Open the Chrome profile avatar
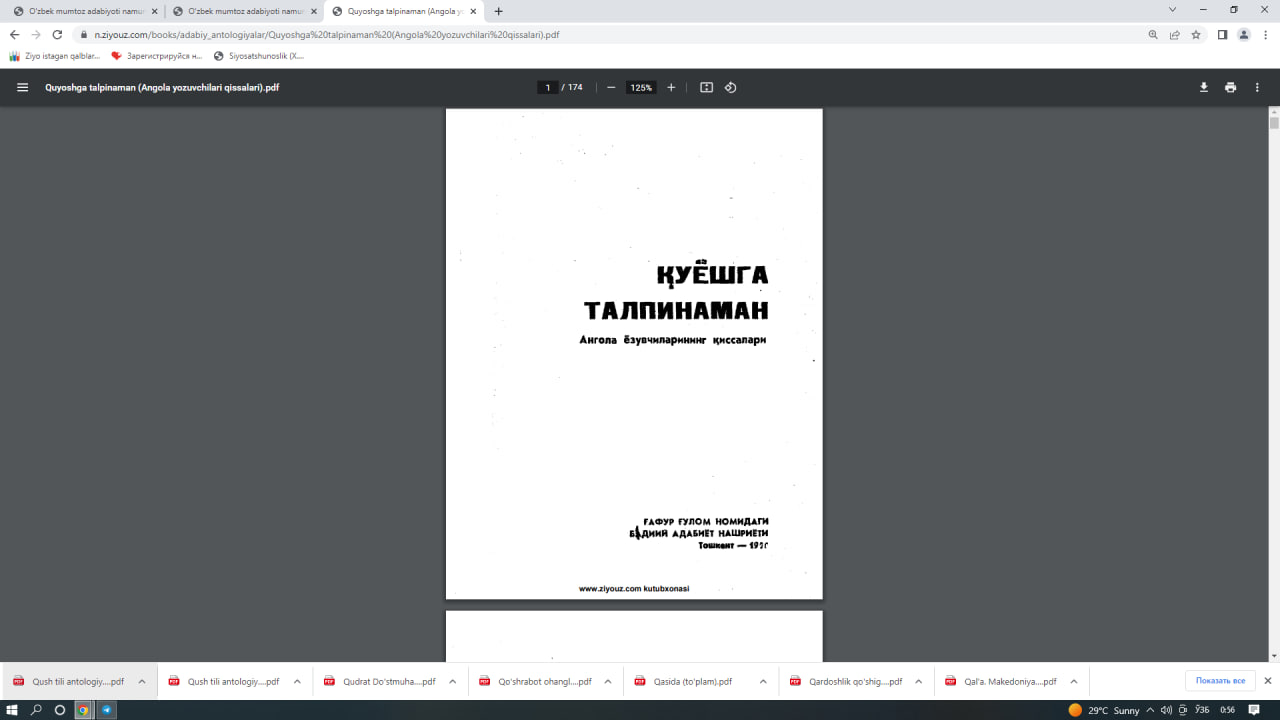The width and height of the screenshot is (1280, 720). 1244,34
